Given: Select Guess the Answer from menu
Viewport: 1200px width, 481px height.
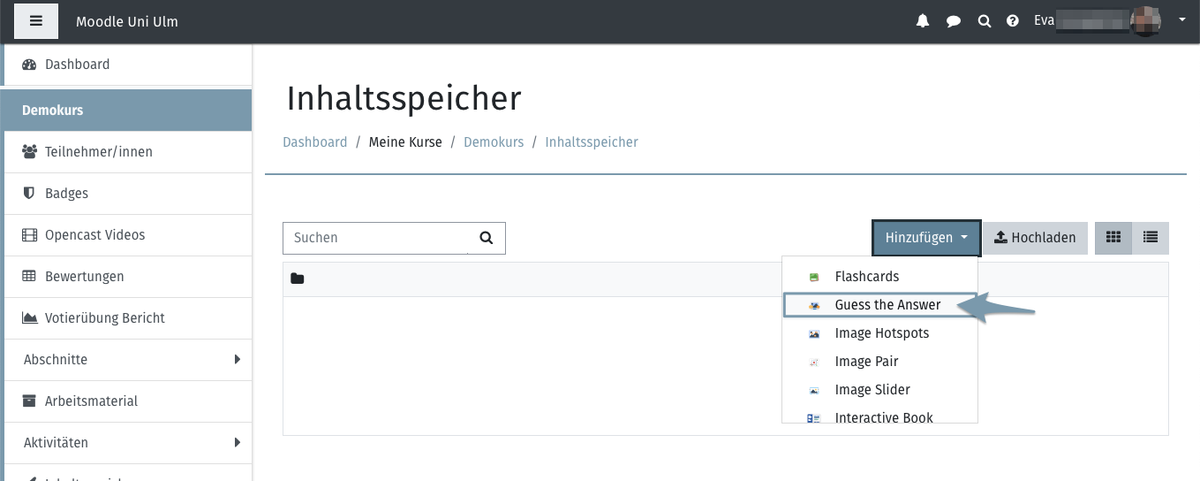Looking at the screenshot, I should pyautogui.click(x=887, y=305).
